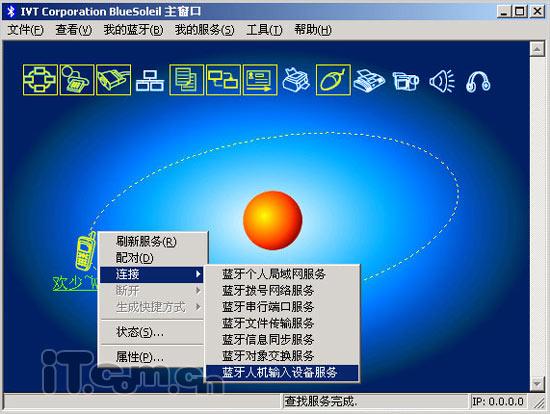Choose 刷新服务(R) in context menu
The image size is (550, 414).
[x=152, y=241]
